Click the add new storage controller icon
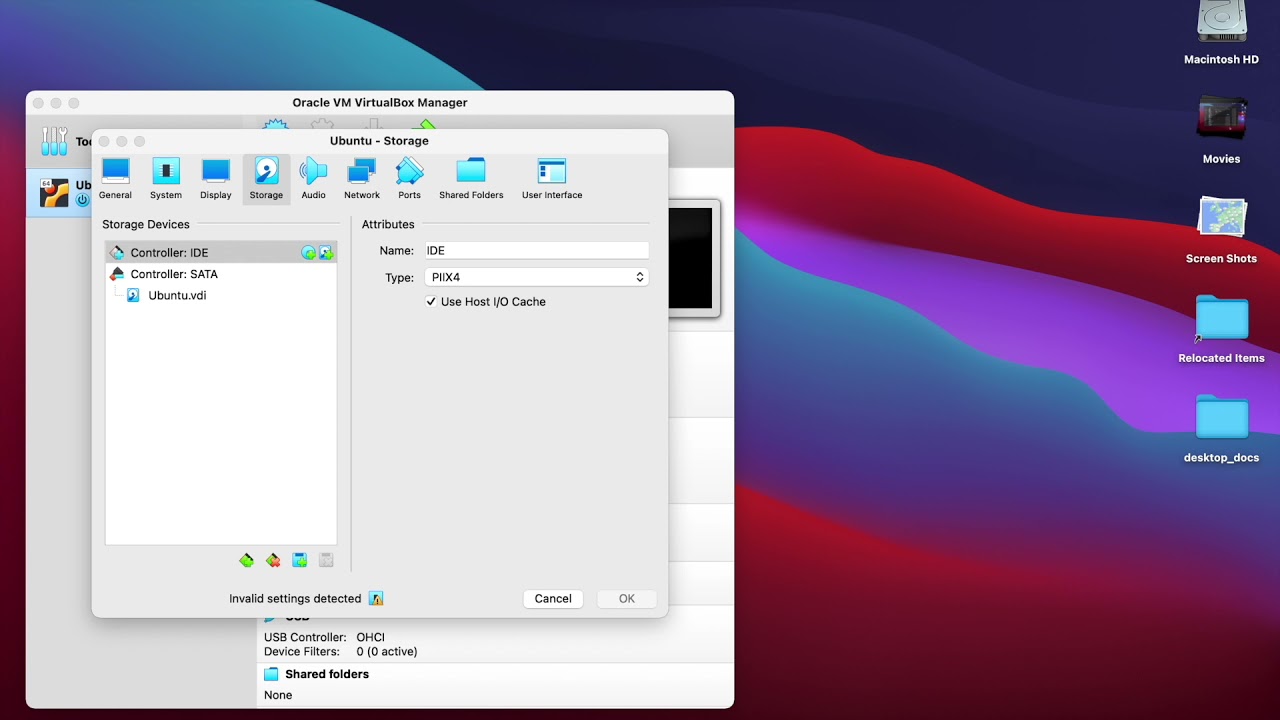Viewport: 1280px width, 720px height. coord(246,561)
